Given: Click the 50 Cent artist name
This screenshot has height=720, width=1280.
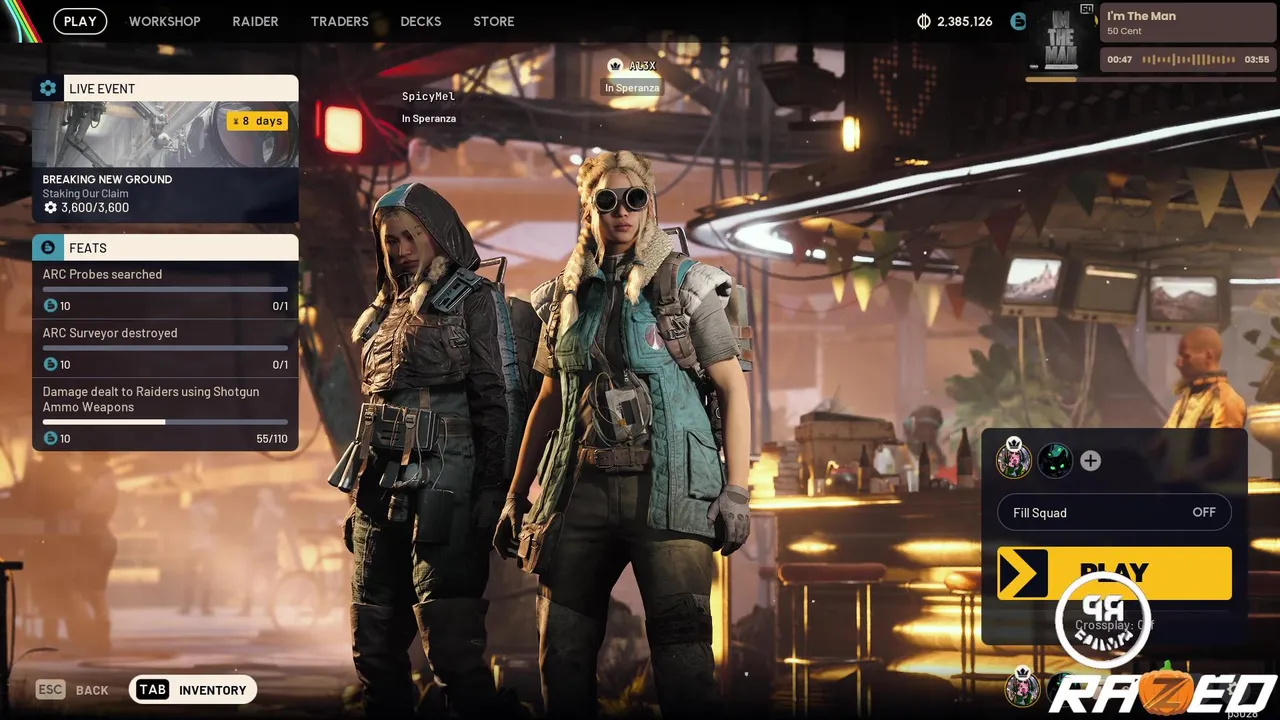Looking at the screenshot, I should point(1124,31).
